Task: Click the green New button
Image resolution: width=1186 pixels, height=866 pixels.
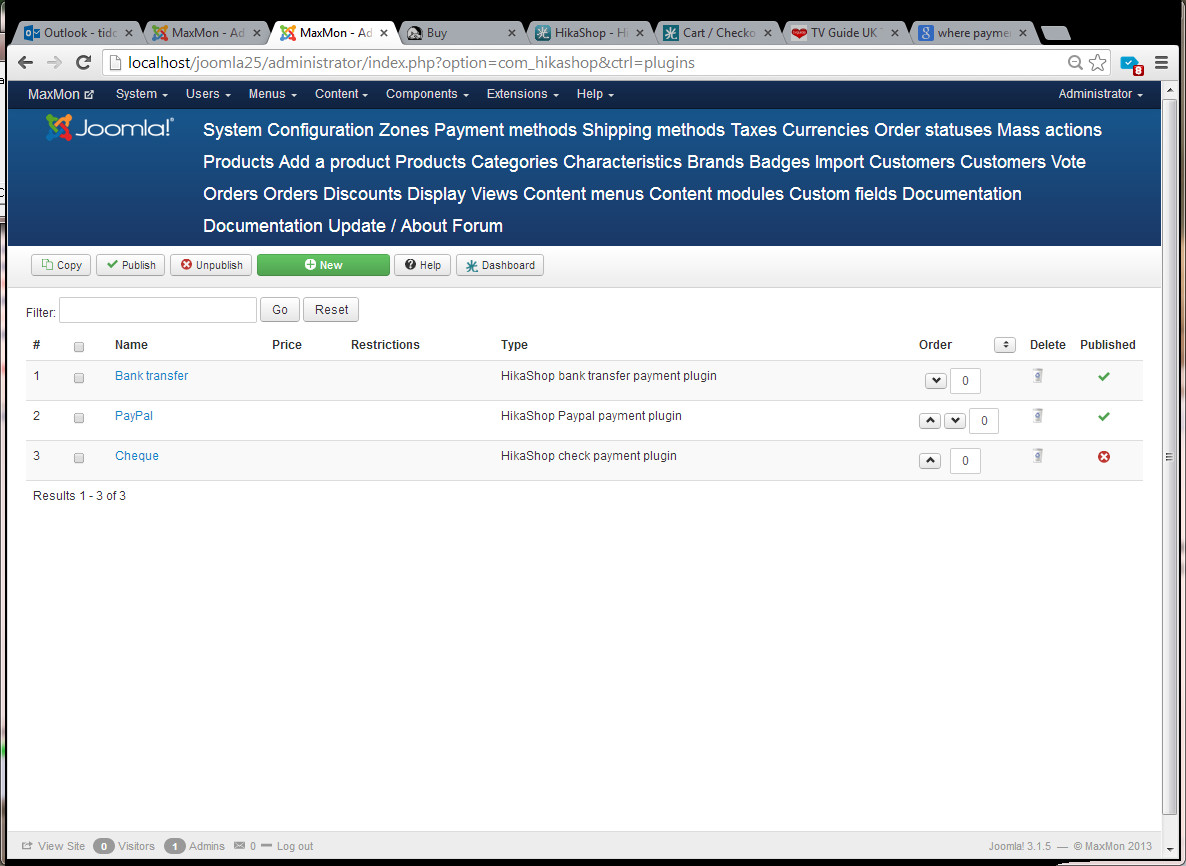Action: click(324, 265)
